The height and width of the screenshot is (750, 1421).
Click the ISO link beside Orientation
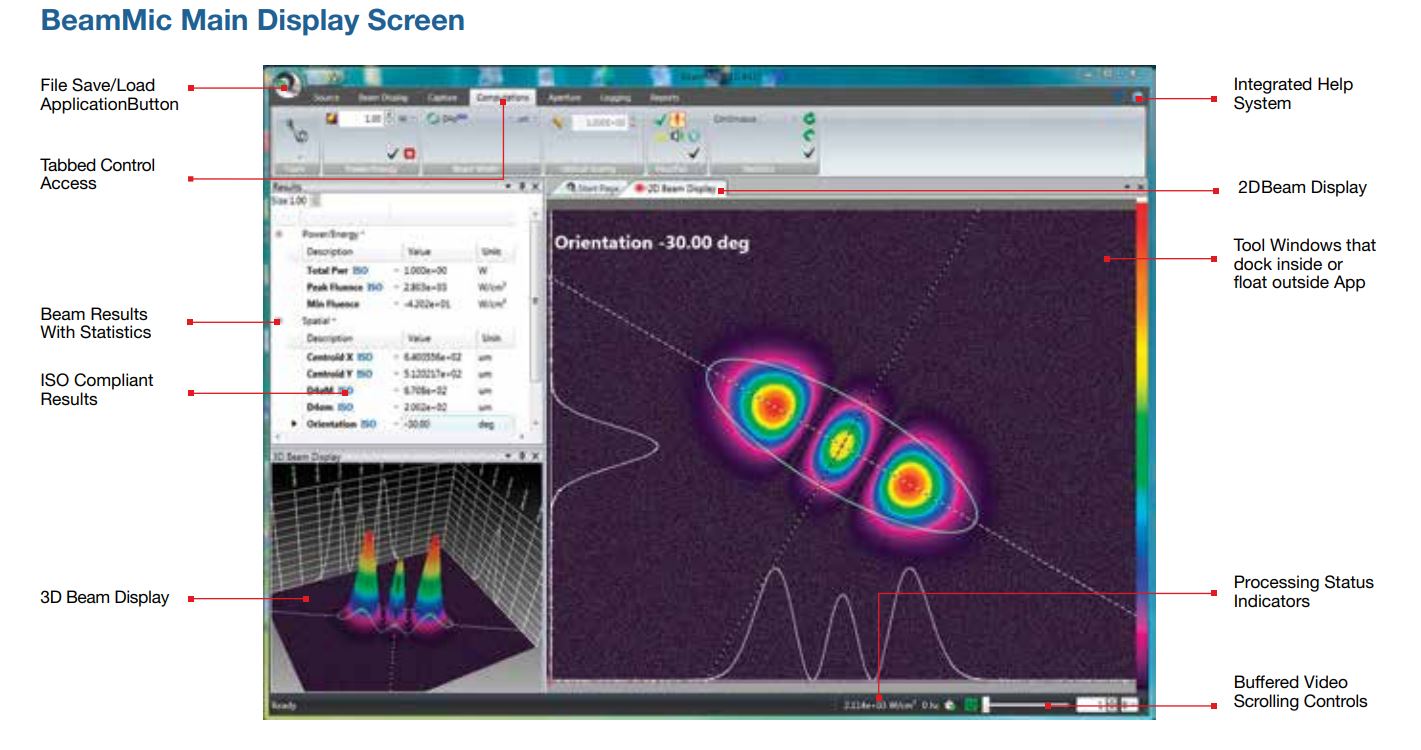point(368,424)
